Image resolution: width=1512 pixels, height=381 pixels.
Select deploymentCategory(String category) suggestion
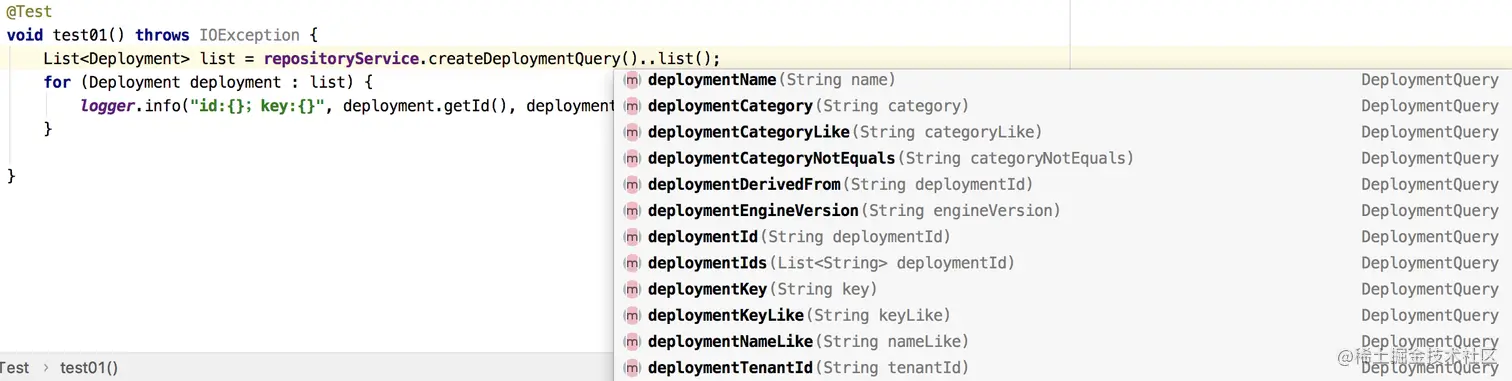[x=1062, y=106]
